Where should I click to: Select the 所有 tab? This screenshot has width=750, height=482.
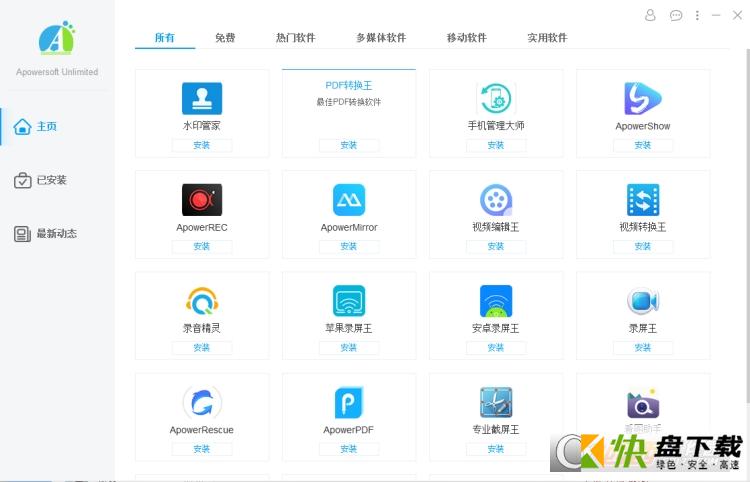[x=165, y=38]
